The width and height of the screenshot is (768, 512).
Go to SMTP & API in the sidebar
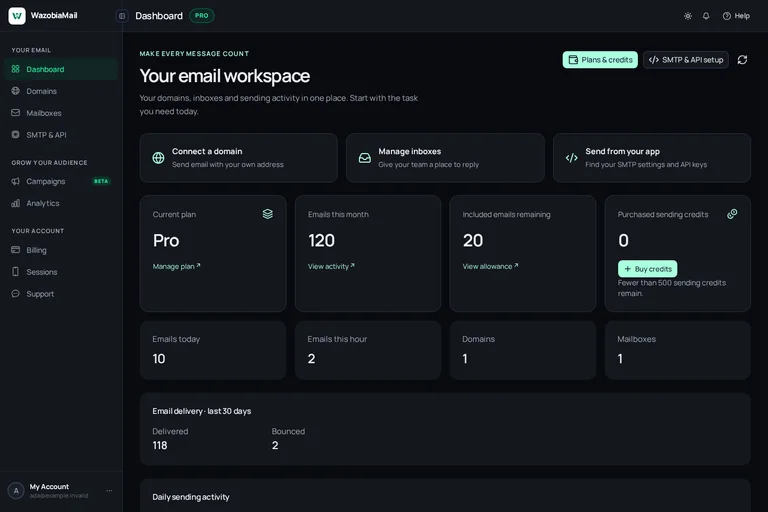click(61, 135)
